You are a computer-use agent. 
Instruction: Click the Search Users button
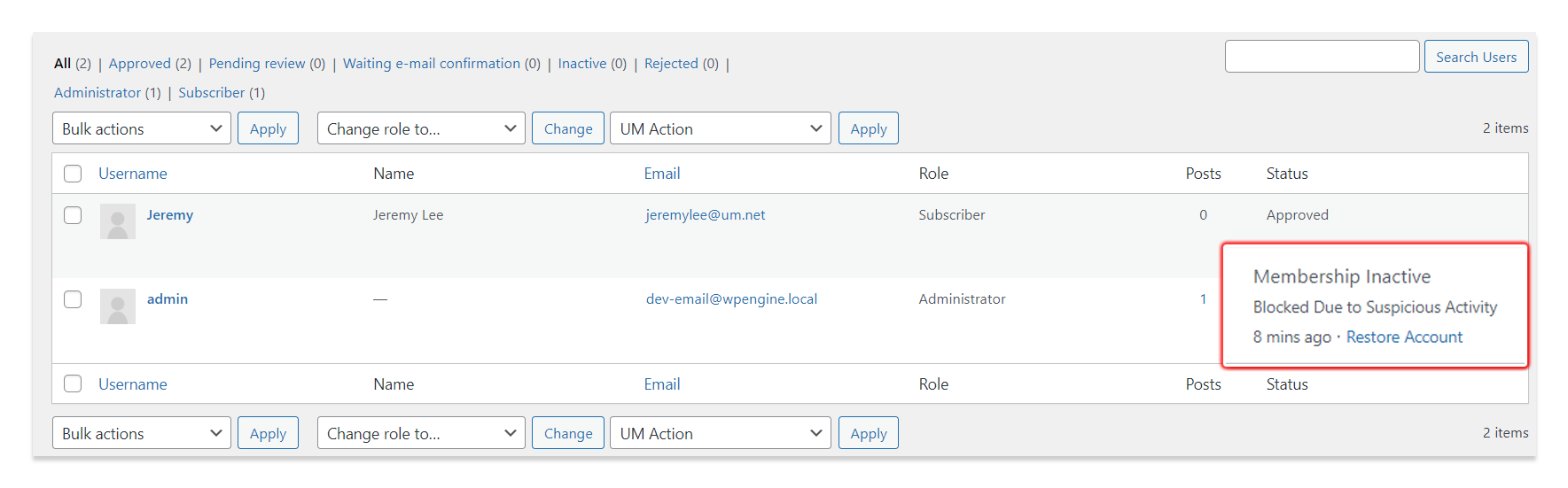pyautogui.click(x=1476, y=57)
